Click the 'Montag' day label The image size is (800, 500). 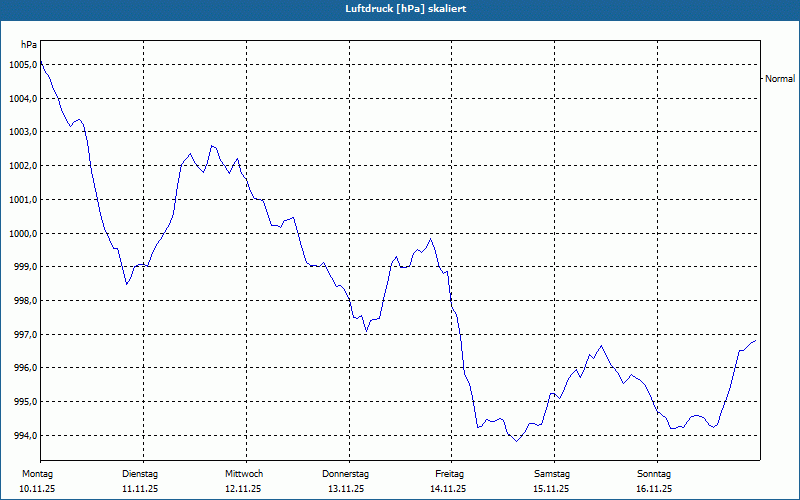coord(37,474)
